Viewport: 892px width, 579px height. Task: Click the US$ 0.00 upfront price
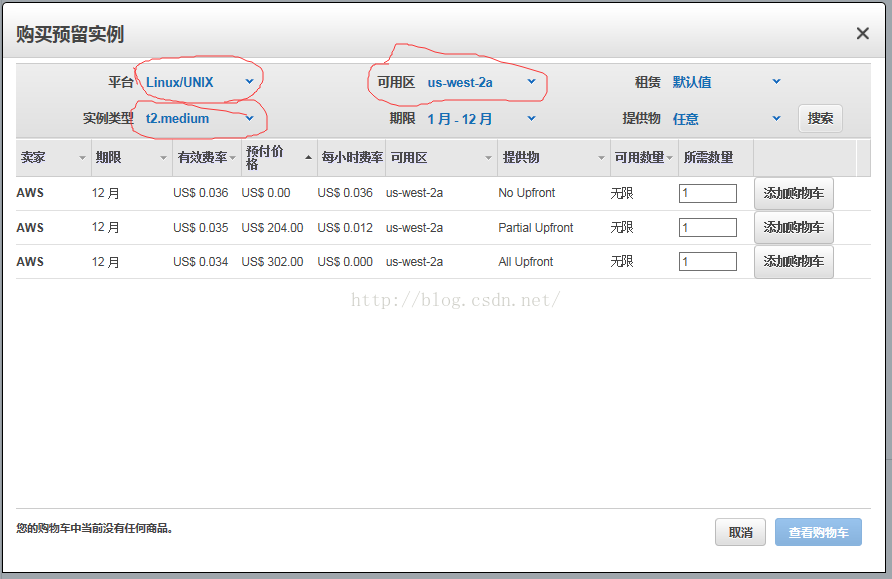266,193
